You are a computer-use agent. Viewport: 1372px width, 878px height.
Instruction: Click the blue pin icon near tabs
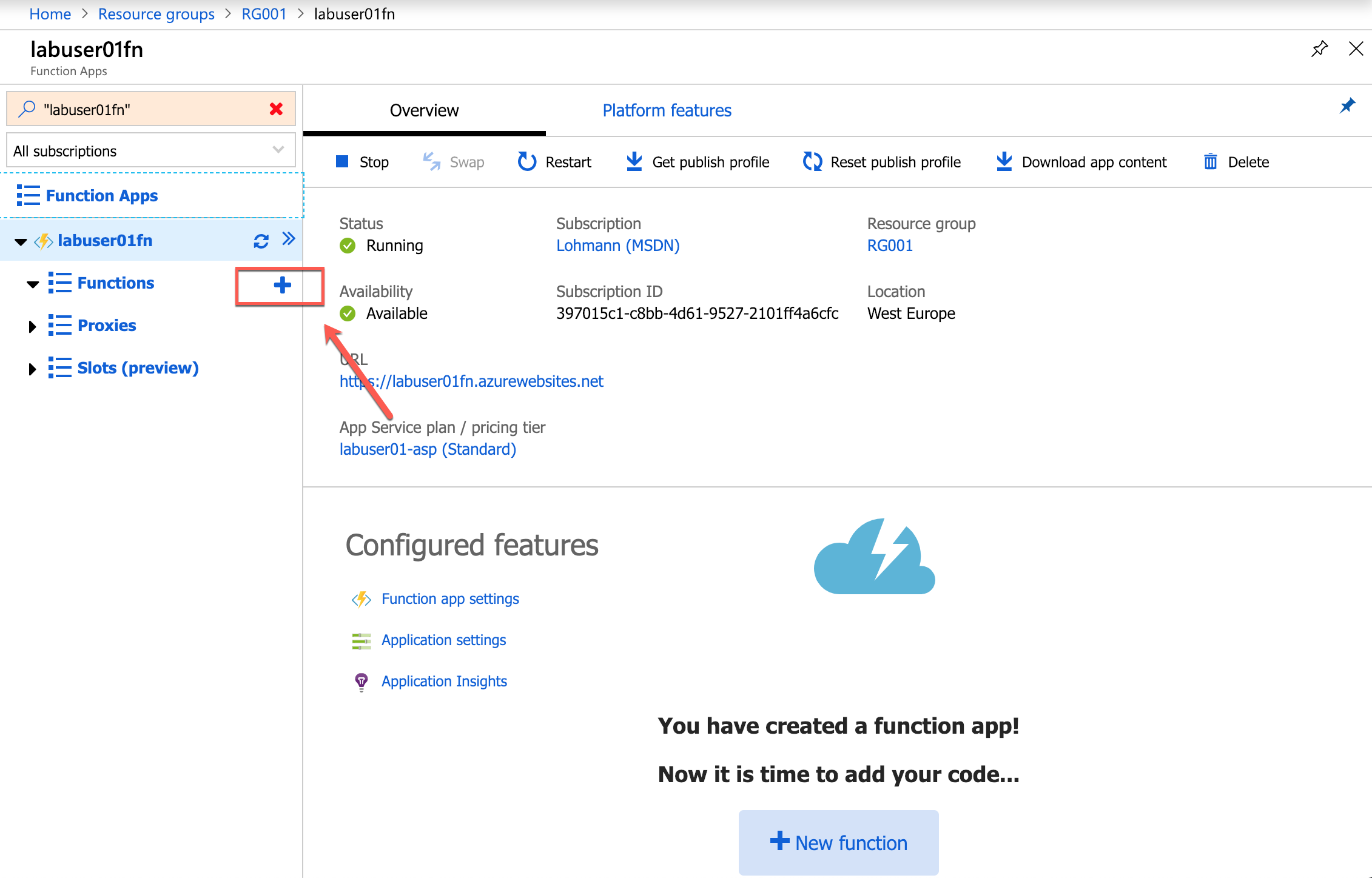point(1347,106)
